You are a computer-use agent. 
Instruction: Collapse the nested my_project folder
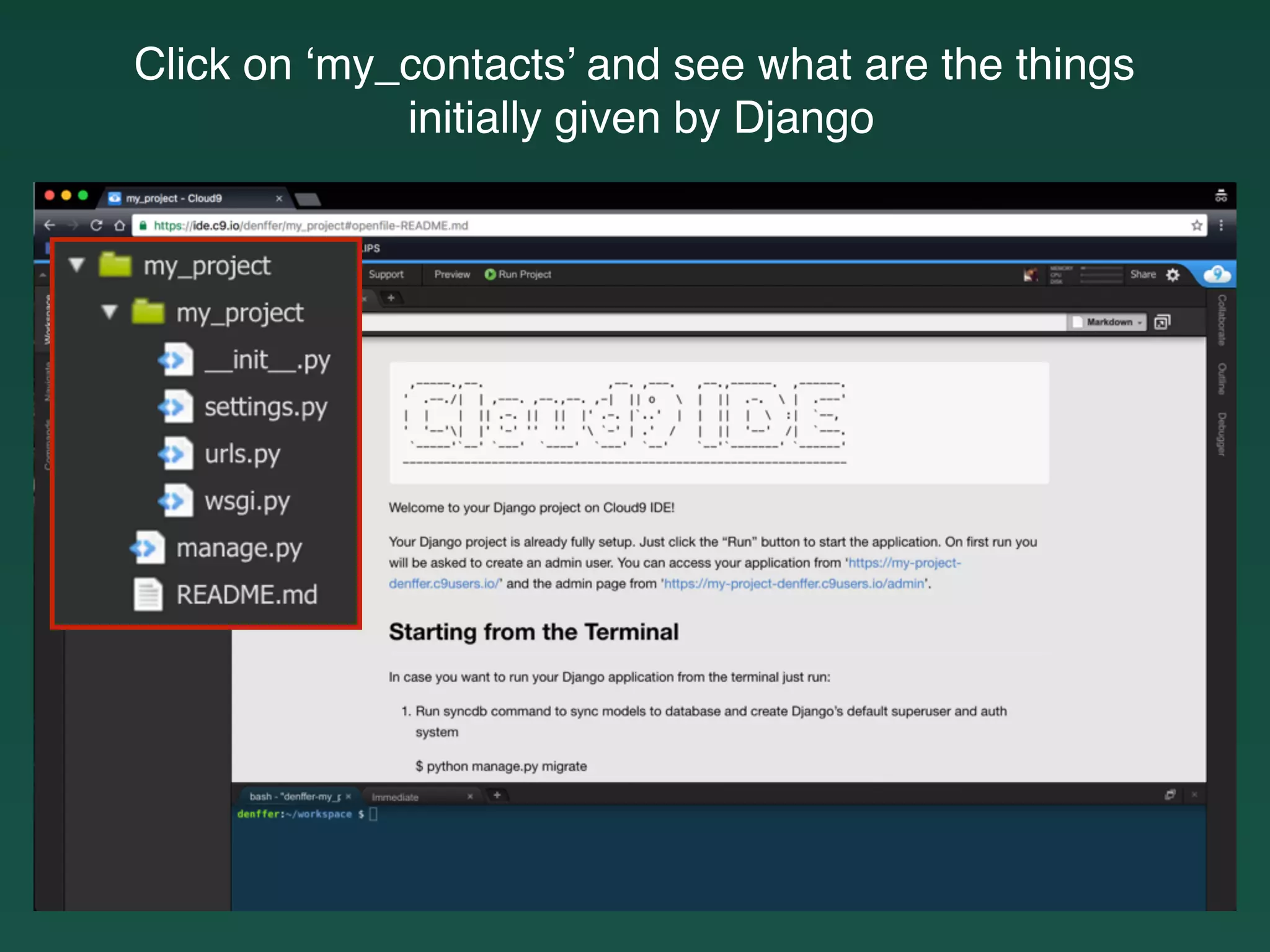click(x=110, y=312)
